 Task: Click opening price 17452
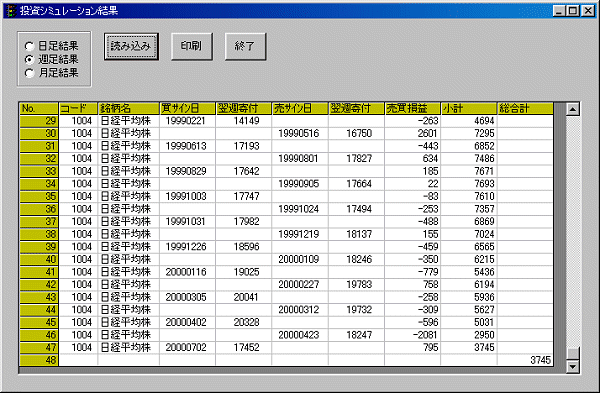(x=246, y=347)
